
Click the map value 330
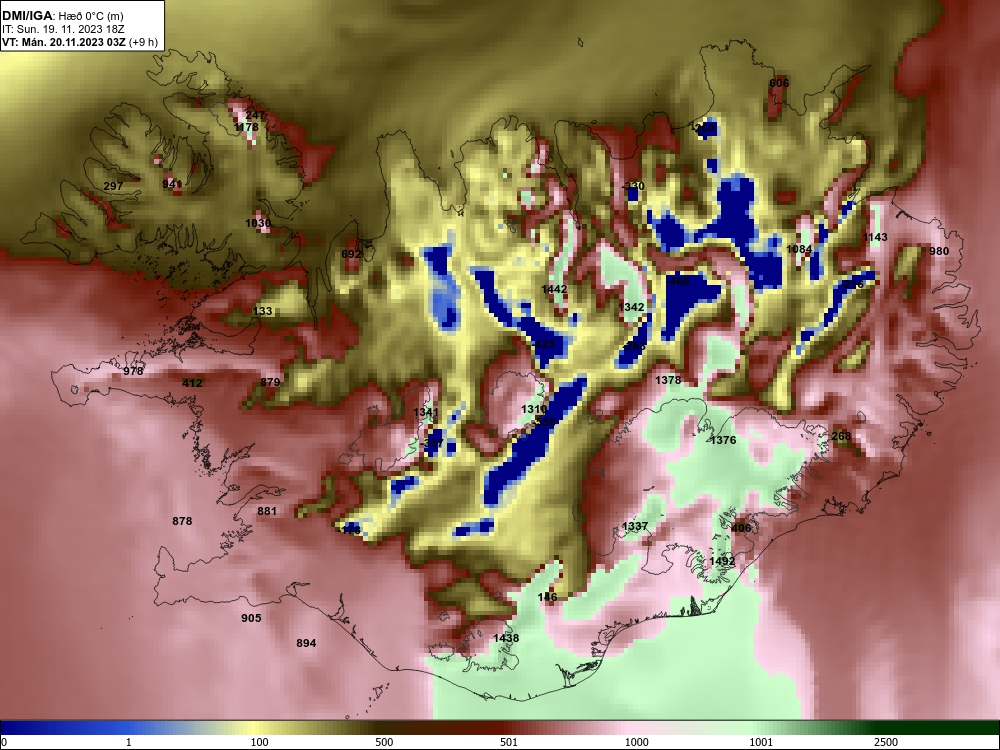pos(635,186)
